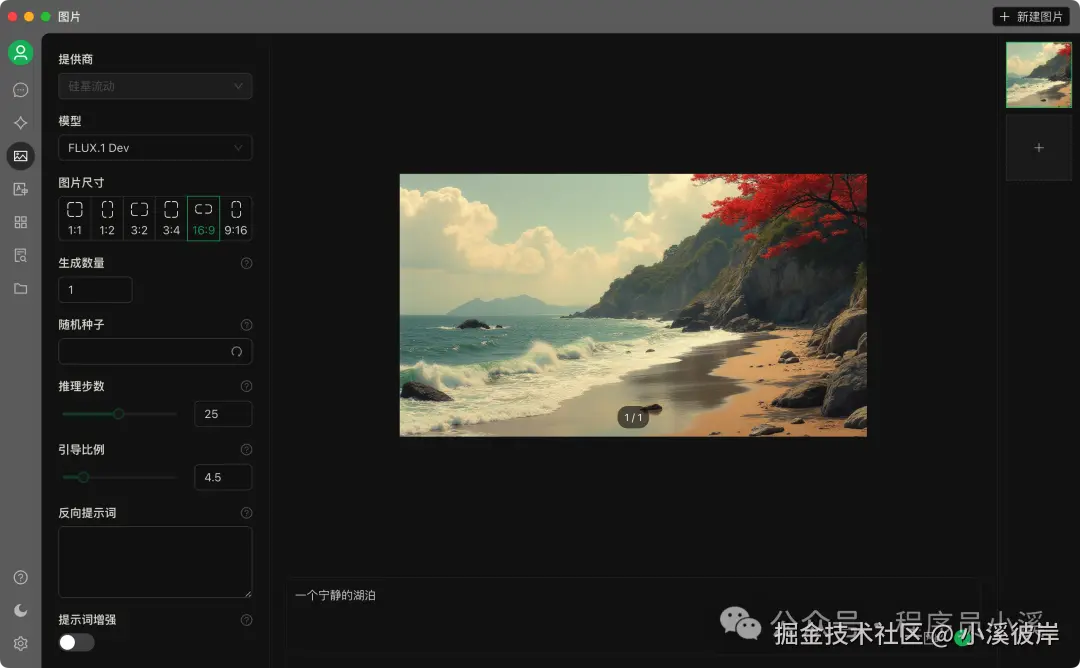Screen dimensions: 1080x668
Task: Click the 引导比例 slider handle
Action: [x=82, y=477]
